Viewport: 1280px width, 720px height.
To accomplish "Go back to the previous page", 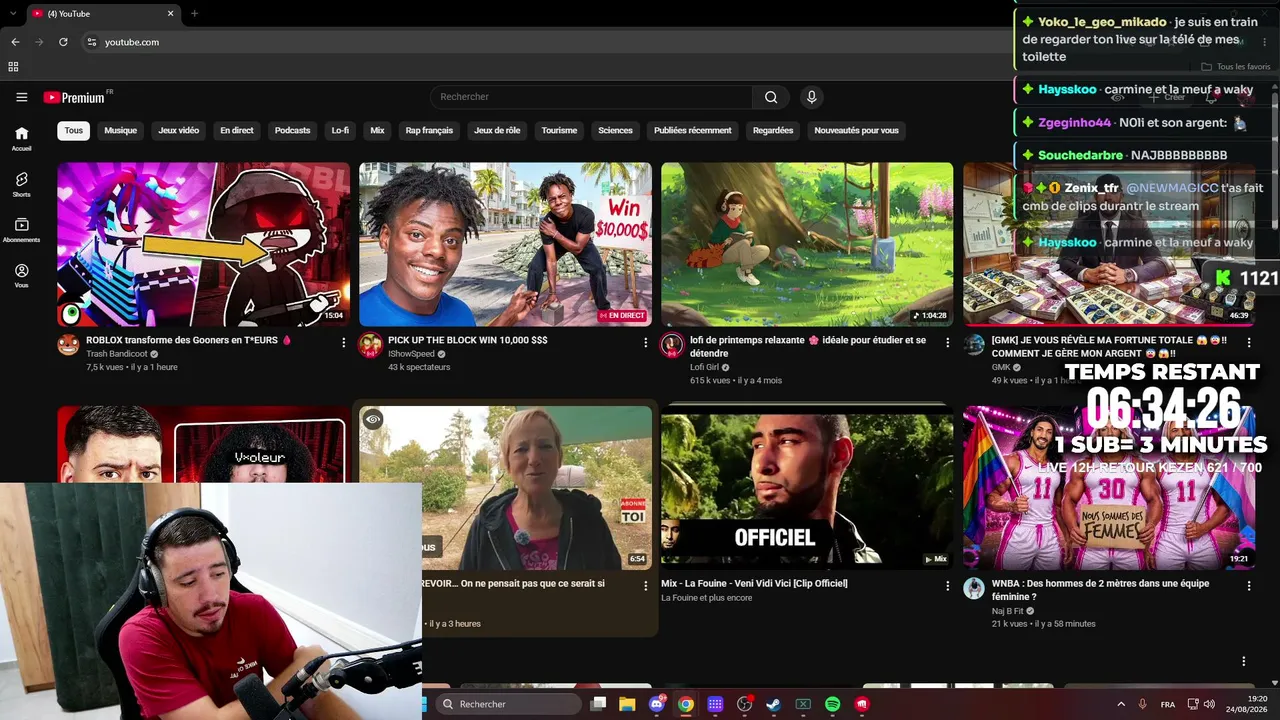I will click(15, 42).
